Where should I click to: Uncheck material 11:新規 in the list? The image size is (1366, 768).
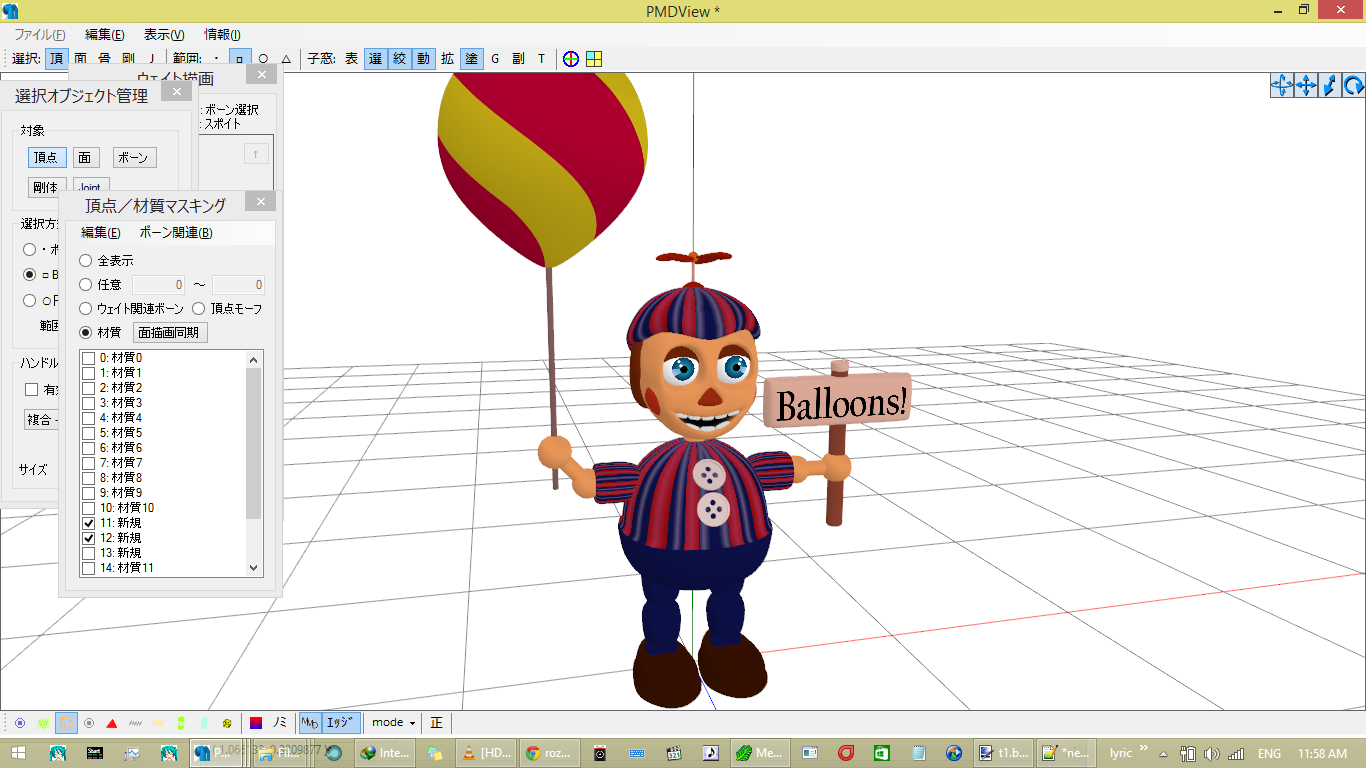(x=89, y=522)
